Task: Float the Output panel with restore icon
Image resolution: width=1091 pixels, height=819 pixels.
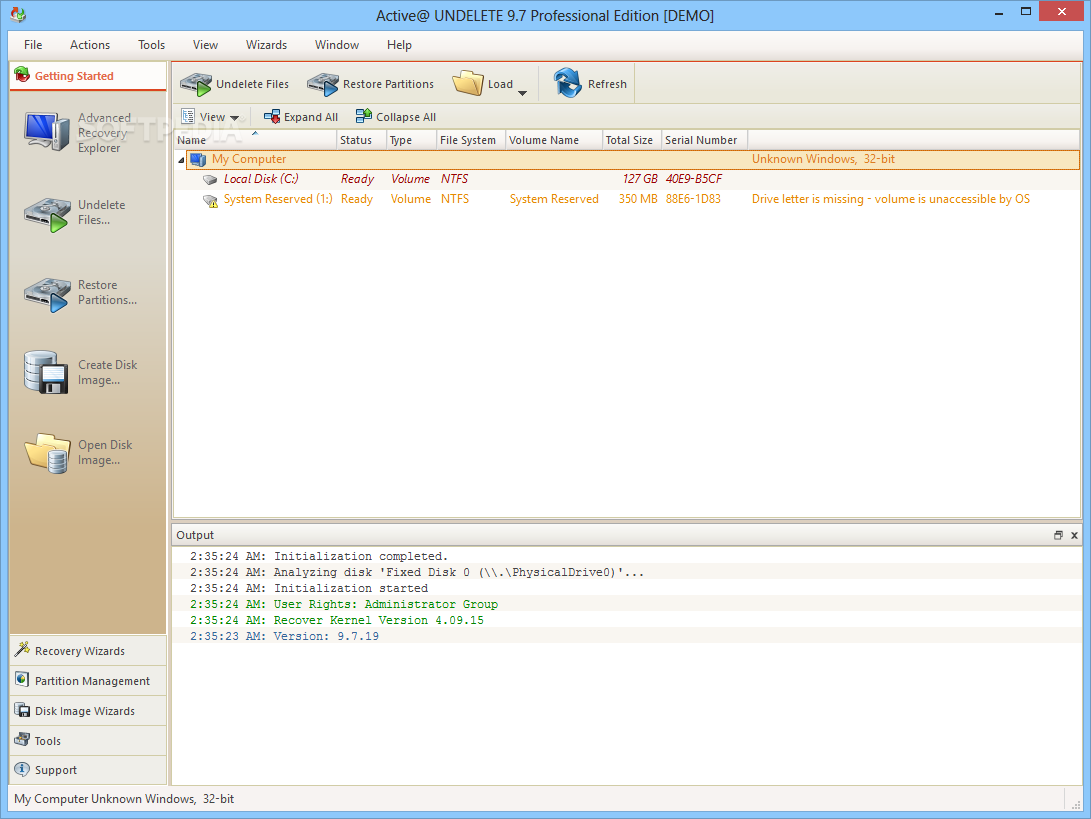Action: point(1058,535)
